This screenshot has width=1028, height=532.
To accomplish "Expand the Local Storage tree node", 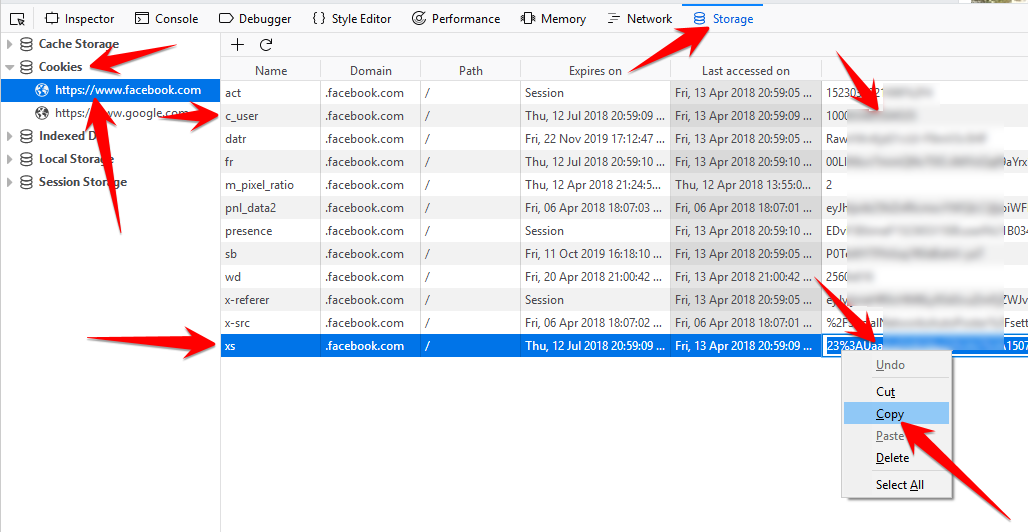I will click(x=9, y=159).
